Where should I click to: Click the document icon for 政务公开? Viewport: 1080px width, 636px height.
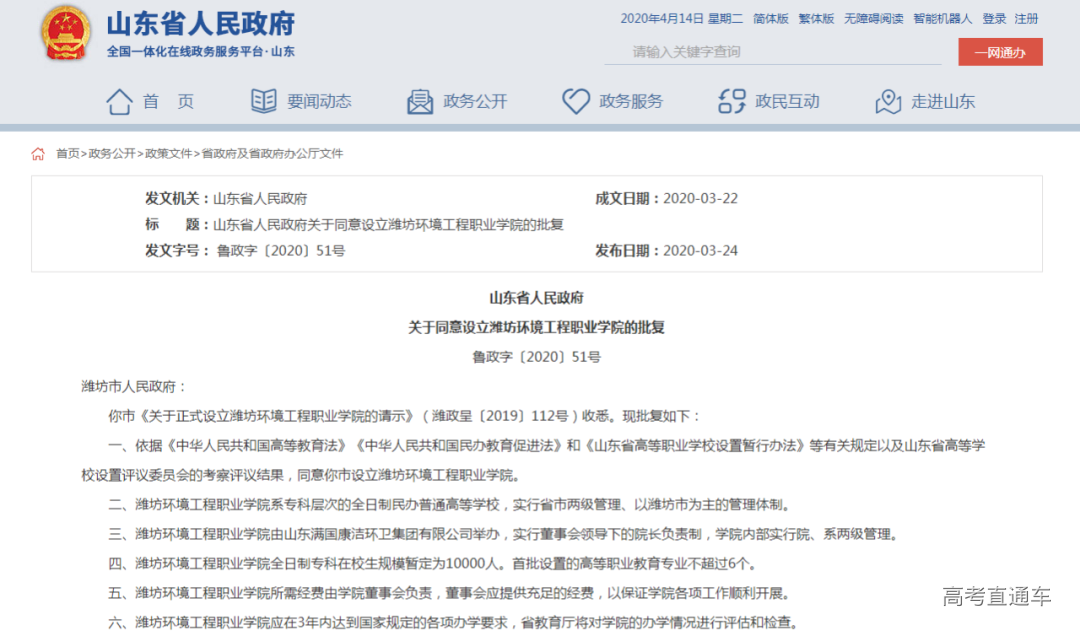tap(420, 101)
